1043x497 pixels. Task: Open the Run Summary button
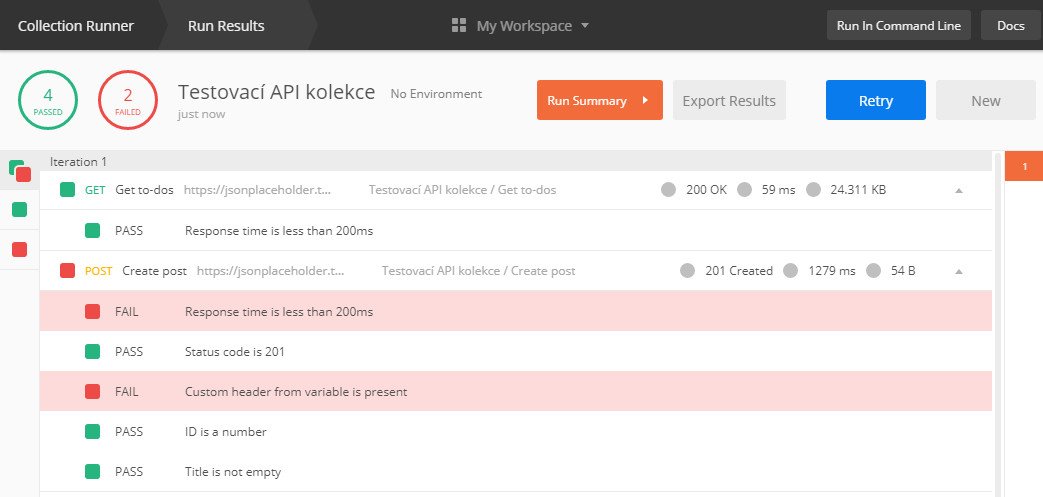click(x=599, y=100)
